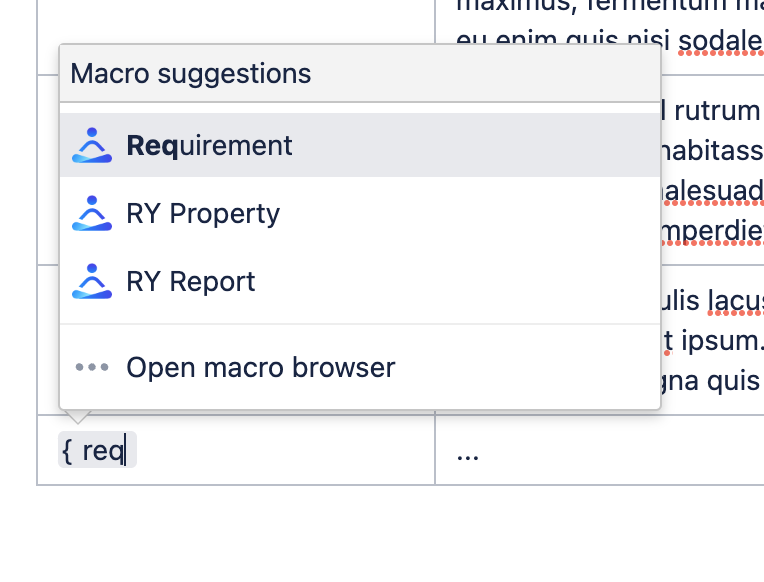
Task: Click the three-dot macro browser icon
Action: point(92,368)
